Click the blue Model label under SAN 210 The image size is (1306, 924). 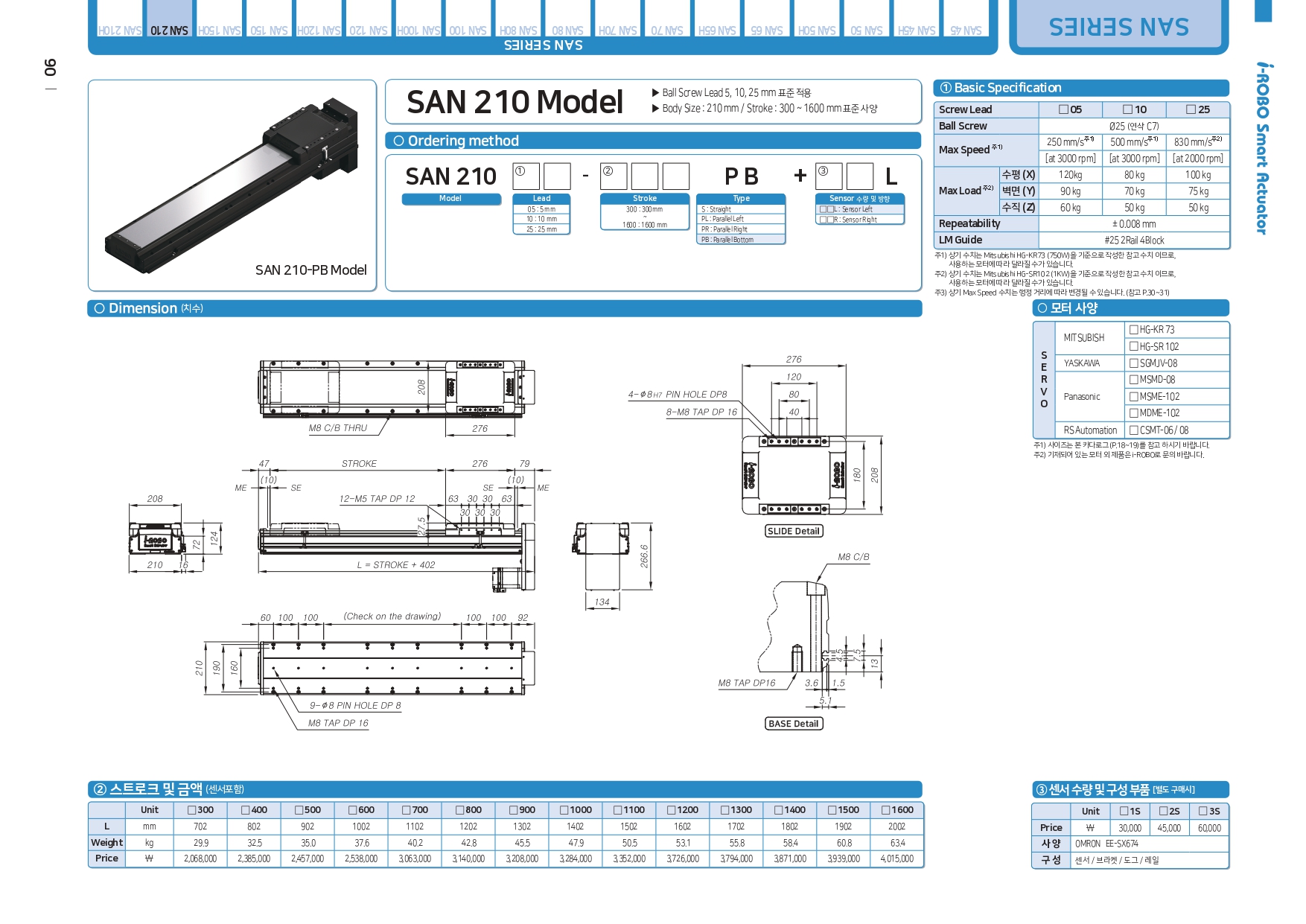click(x=451, y=199)
